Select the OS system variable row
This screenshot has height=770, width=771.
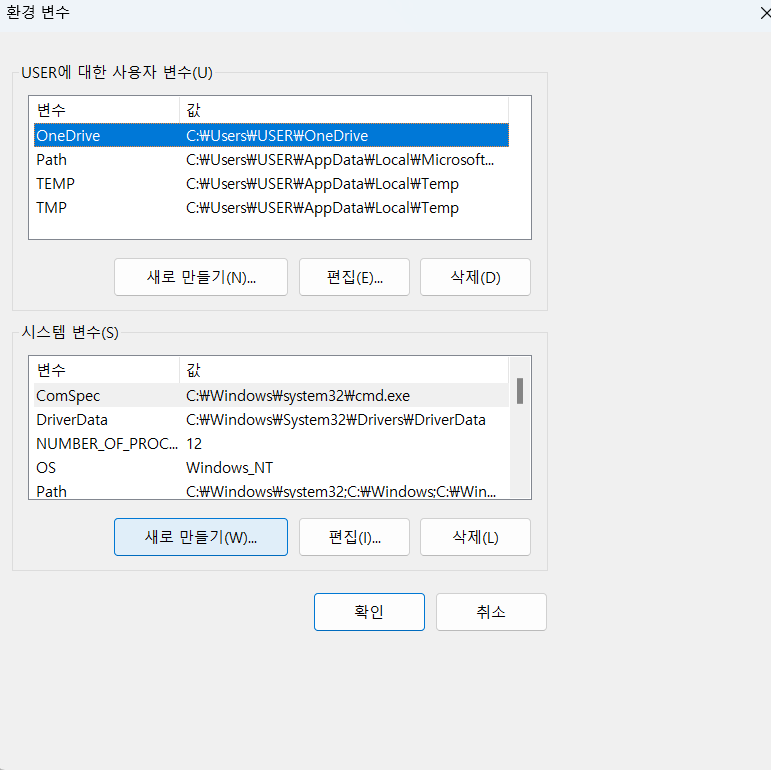click(271, 468)
